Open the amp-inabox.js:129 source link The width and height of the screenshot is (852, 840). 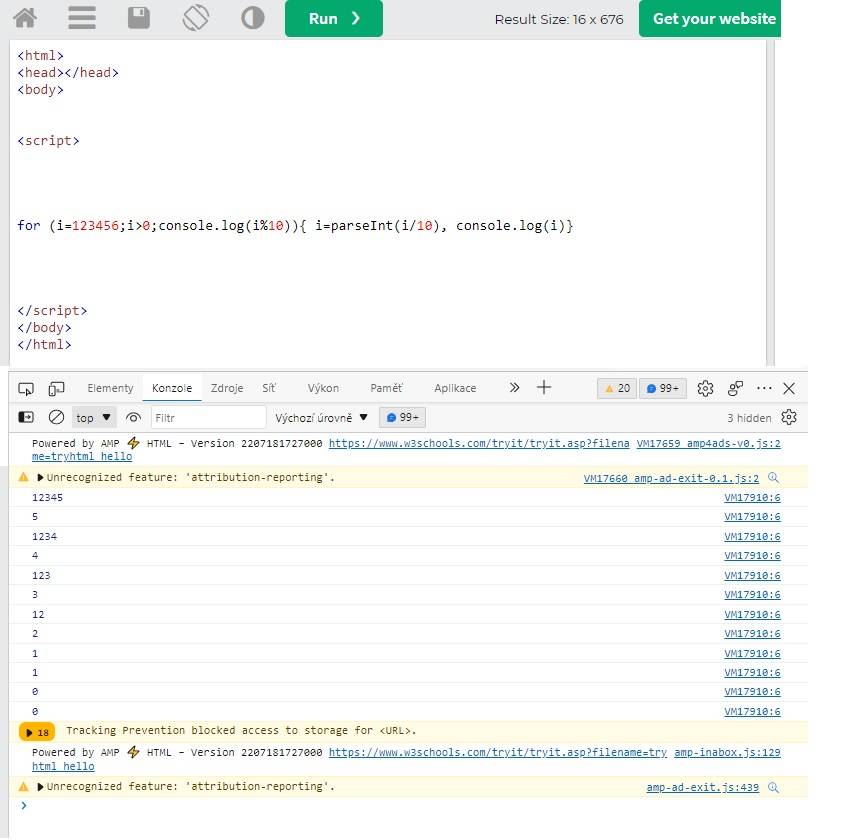[728, 753]
